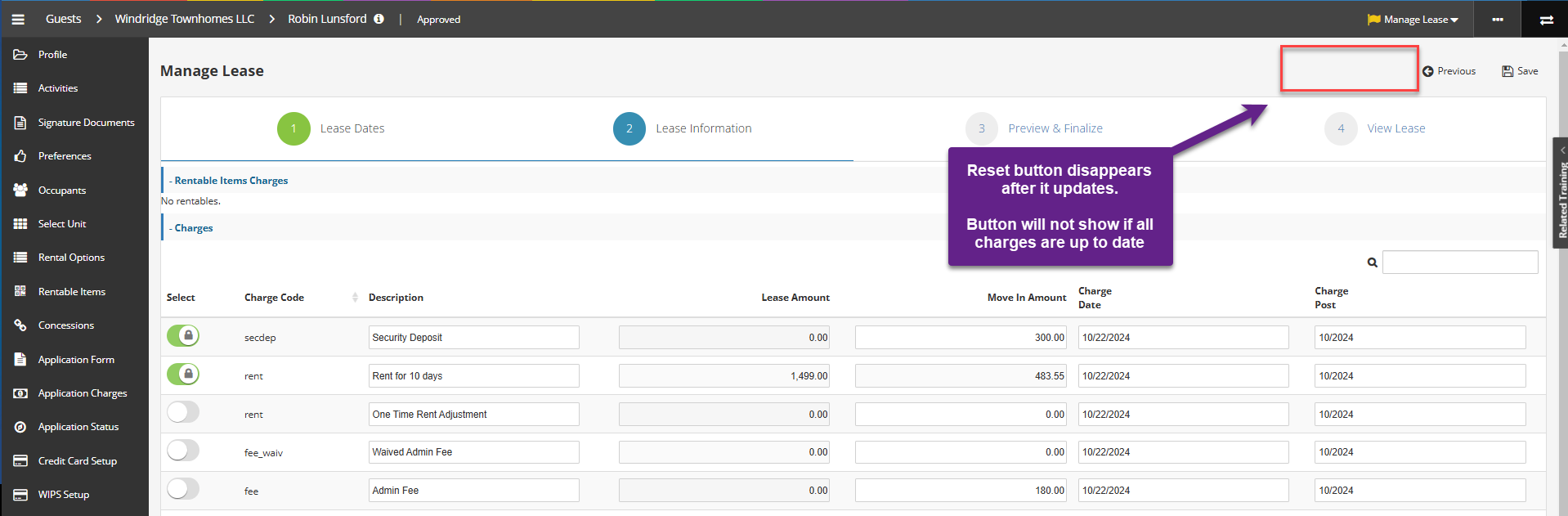Toggle the One Time Rent Adjustment charge
Screen dimensions: 1568x516
point(183,412)
